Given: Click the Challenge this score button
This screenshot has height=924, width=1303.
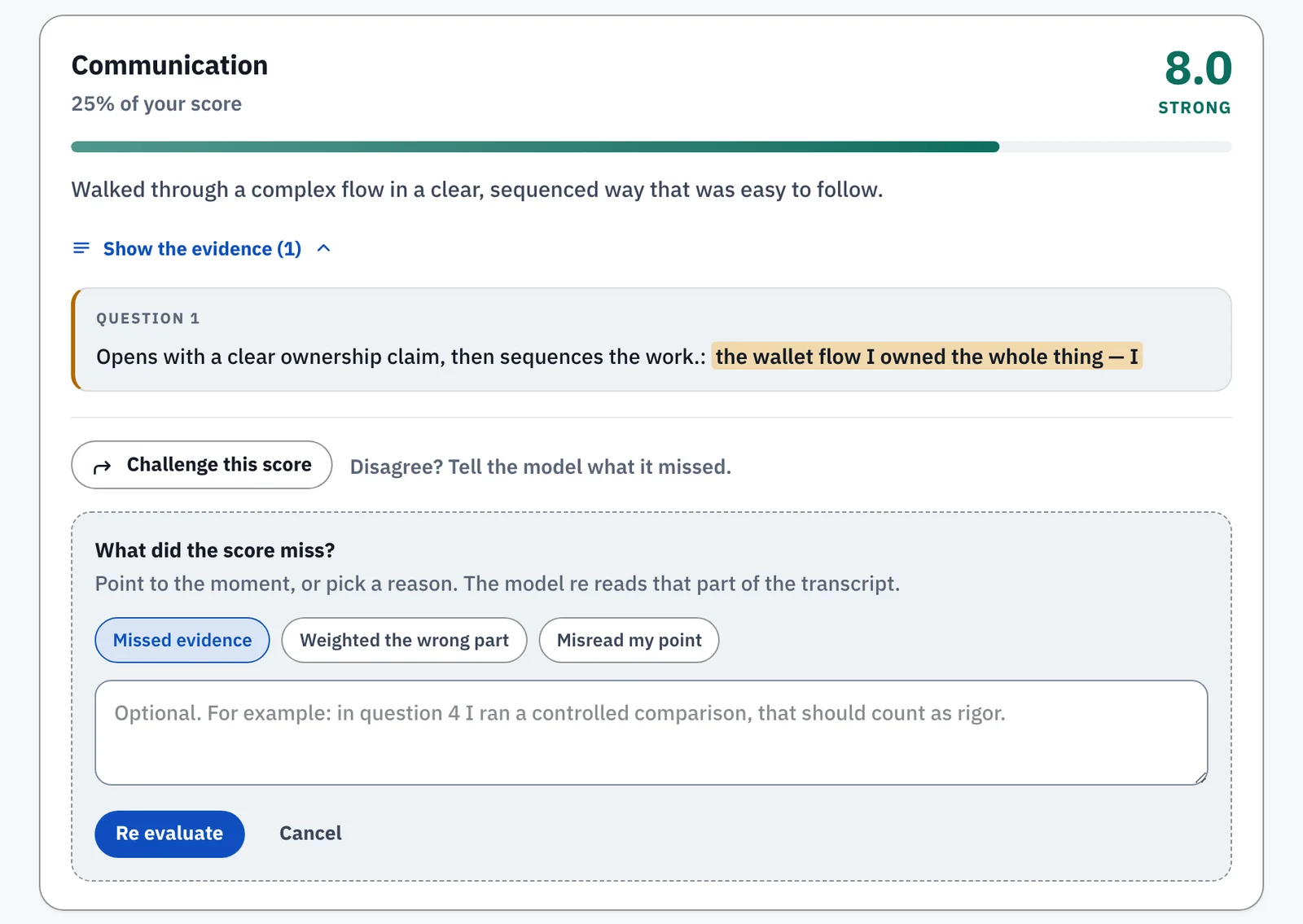Looking at the screenshot, I should click(202, 465).
